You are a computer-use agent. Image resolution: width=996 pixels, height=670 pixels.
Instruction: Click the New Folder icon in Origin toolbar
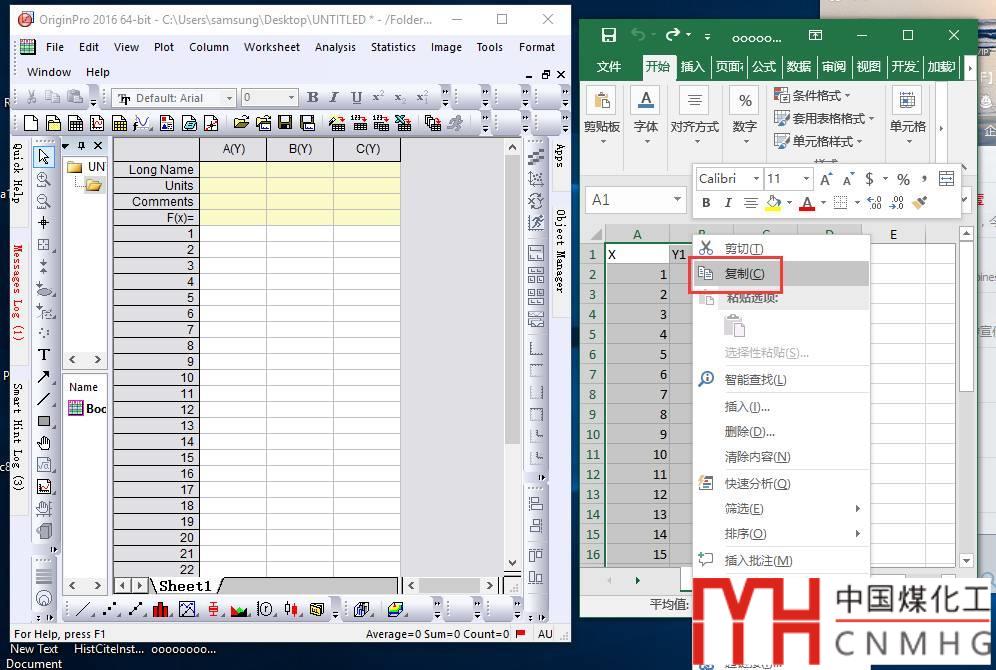tap(53, 123)
